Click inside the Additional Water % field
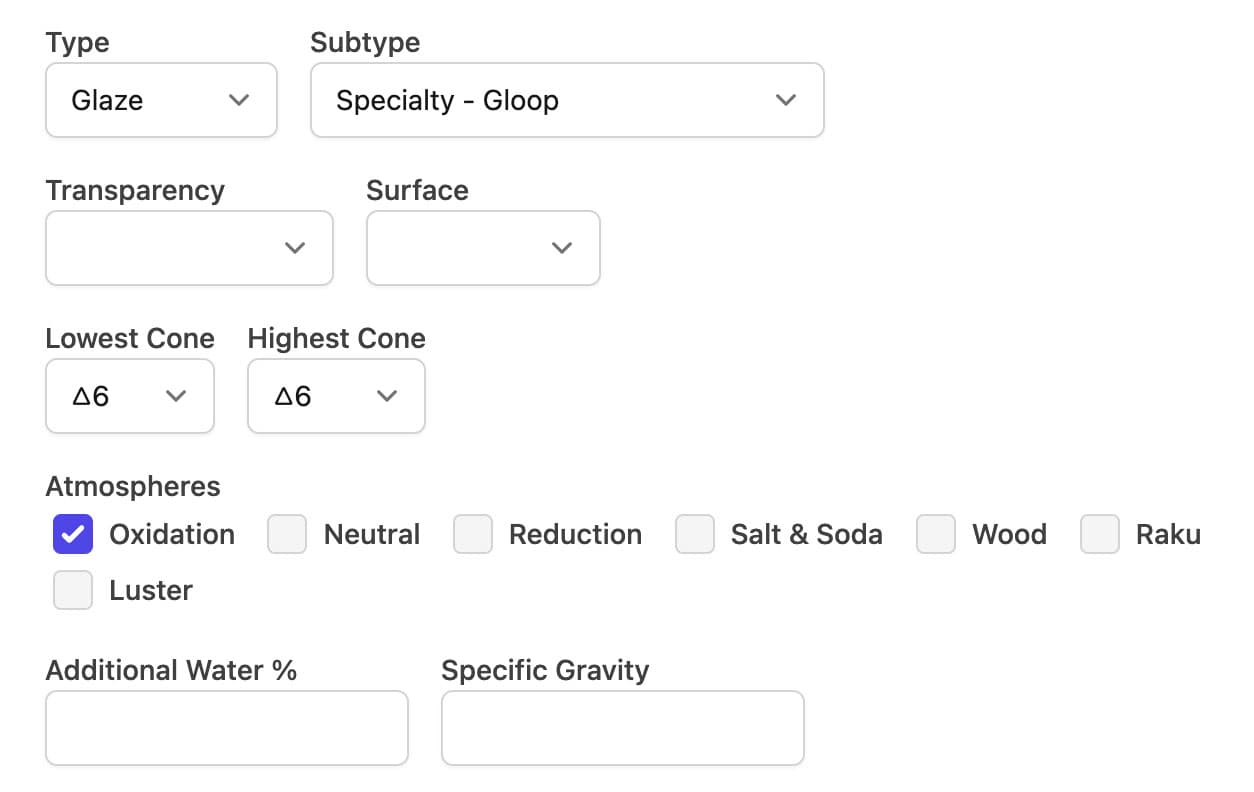This screenshot has width=1254, height=792. (x=226, y=728)
